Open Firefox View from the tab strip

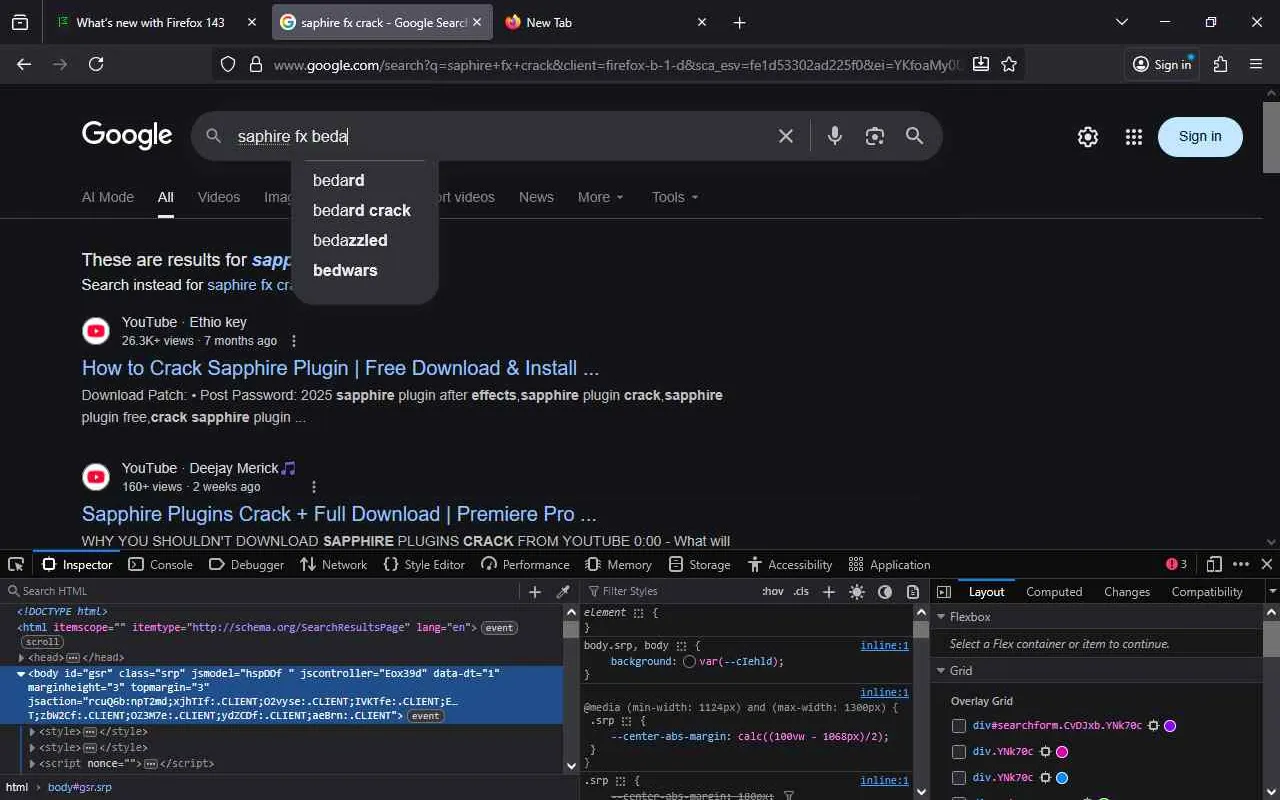[x=20, y=22]
